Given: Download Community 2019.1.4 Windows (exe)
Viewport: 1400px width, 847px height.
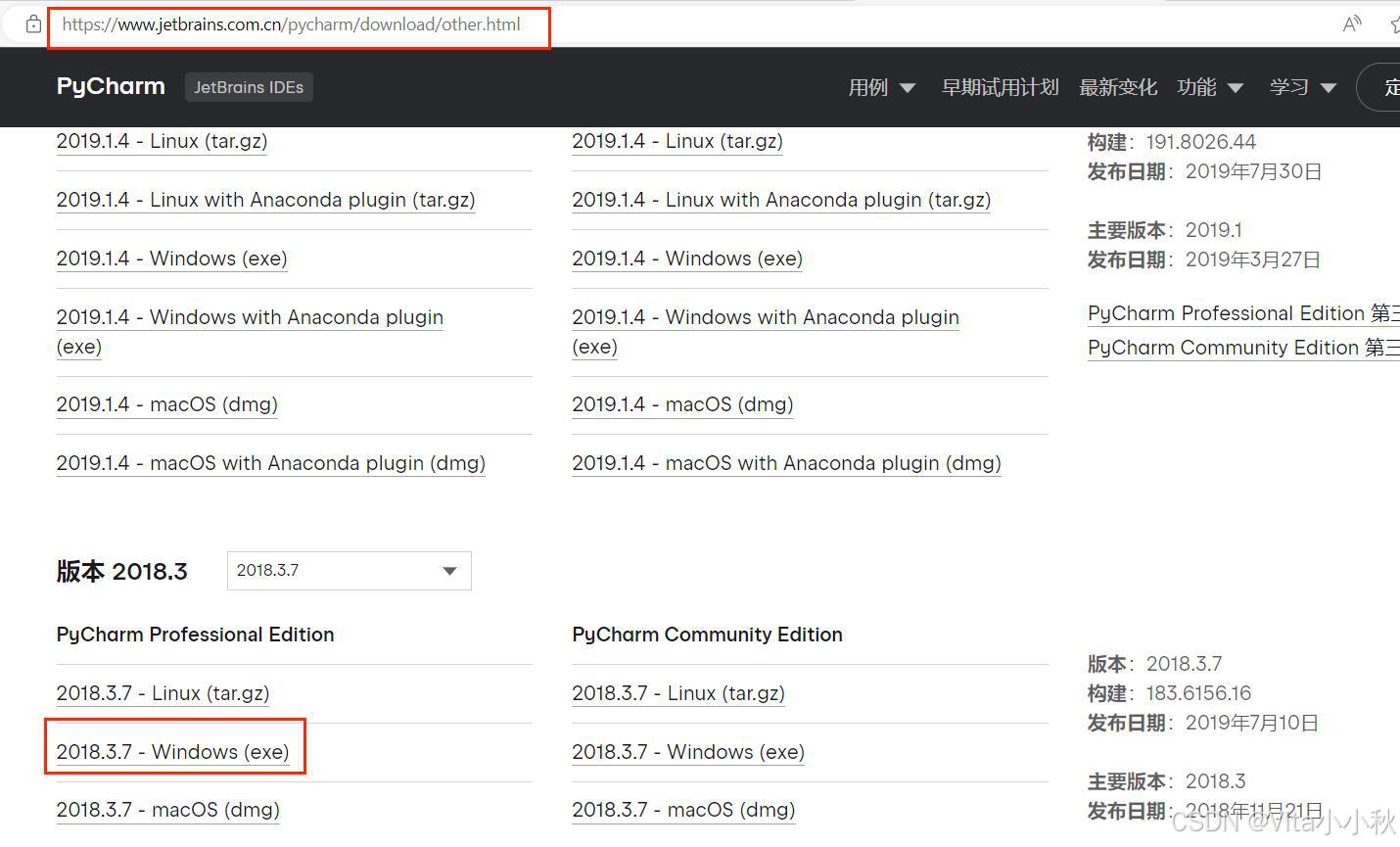Looking at the screenshot, I should pyautogui.click(x=687, y=259).
